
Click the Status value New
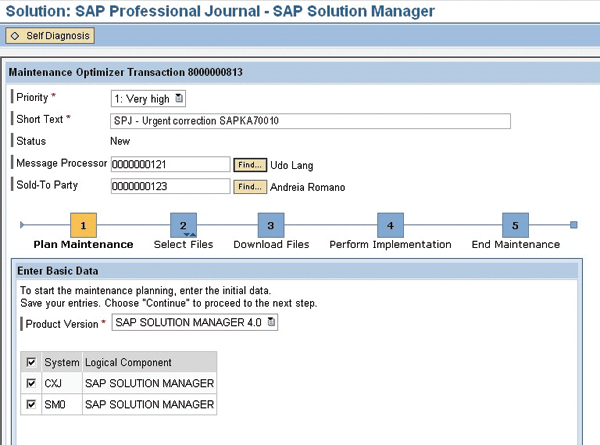[x=120, y=141]
